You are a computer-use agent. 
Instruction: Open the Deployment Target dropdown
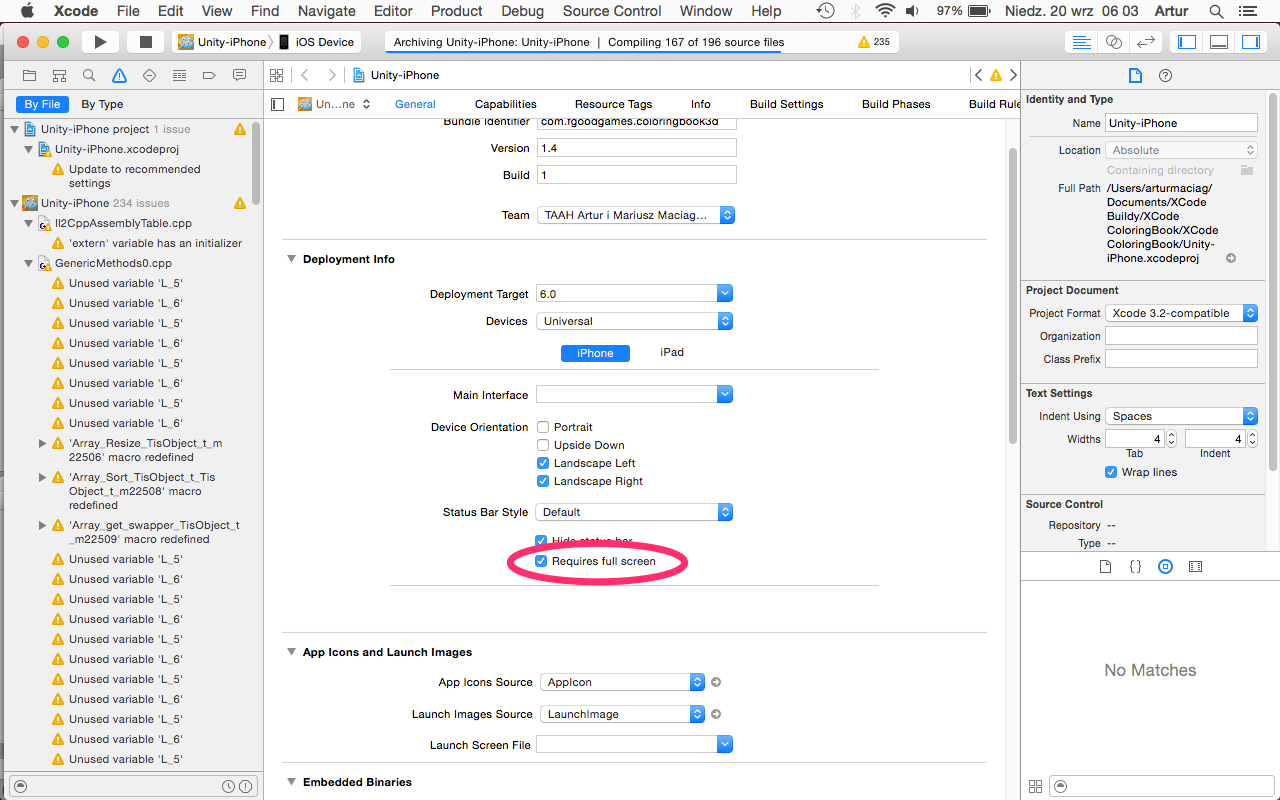click(725, 294)
